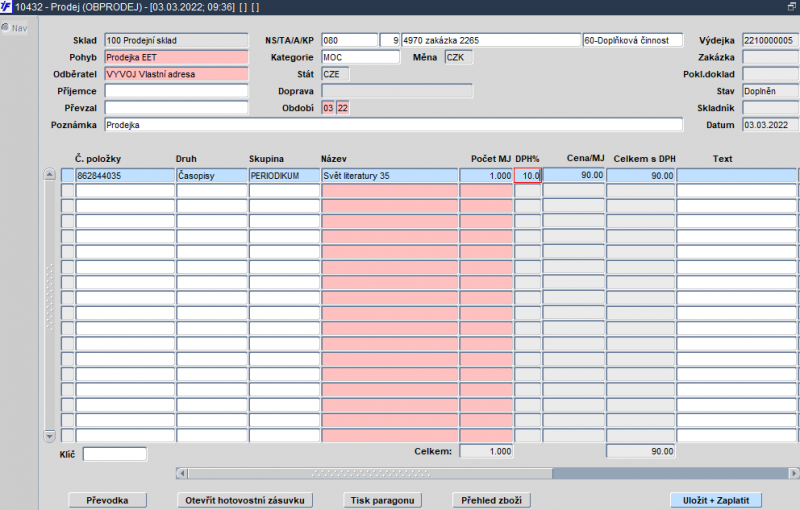The image size is (800, 510).
Task: Click item number cell 862844035
Action: (x=125, y=175)
